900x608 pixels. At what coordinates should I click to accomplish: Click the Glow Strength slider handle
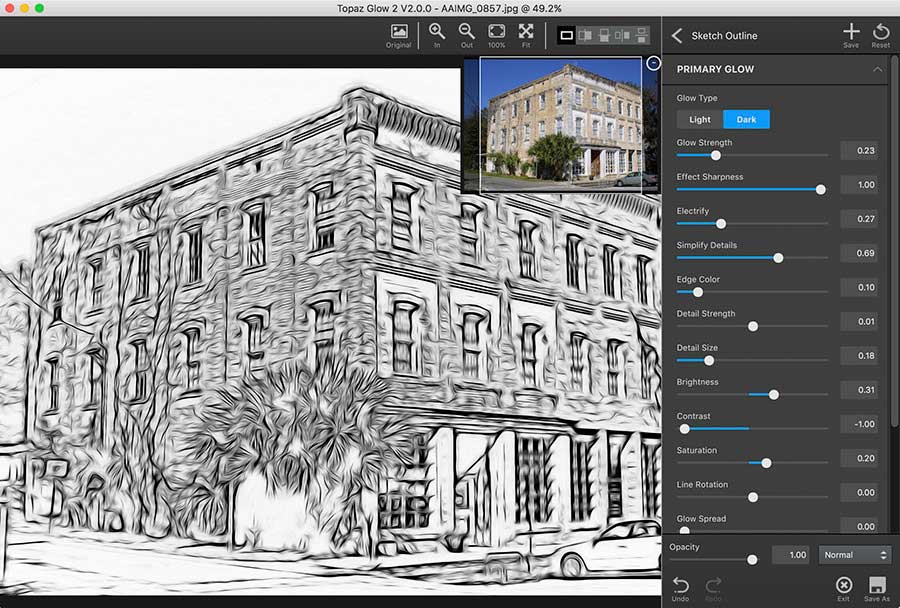(x=715, y=155)
